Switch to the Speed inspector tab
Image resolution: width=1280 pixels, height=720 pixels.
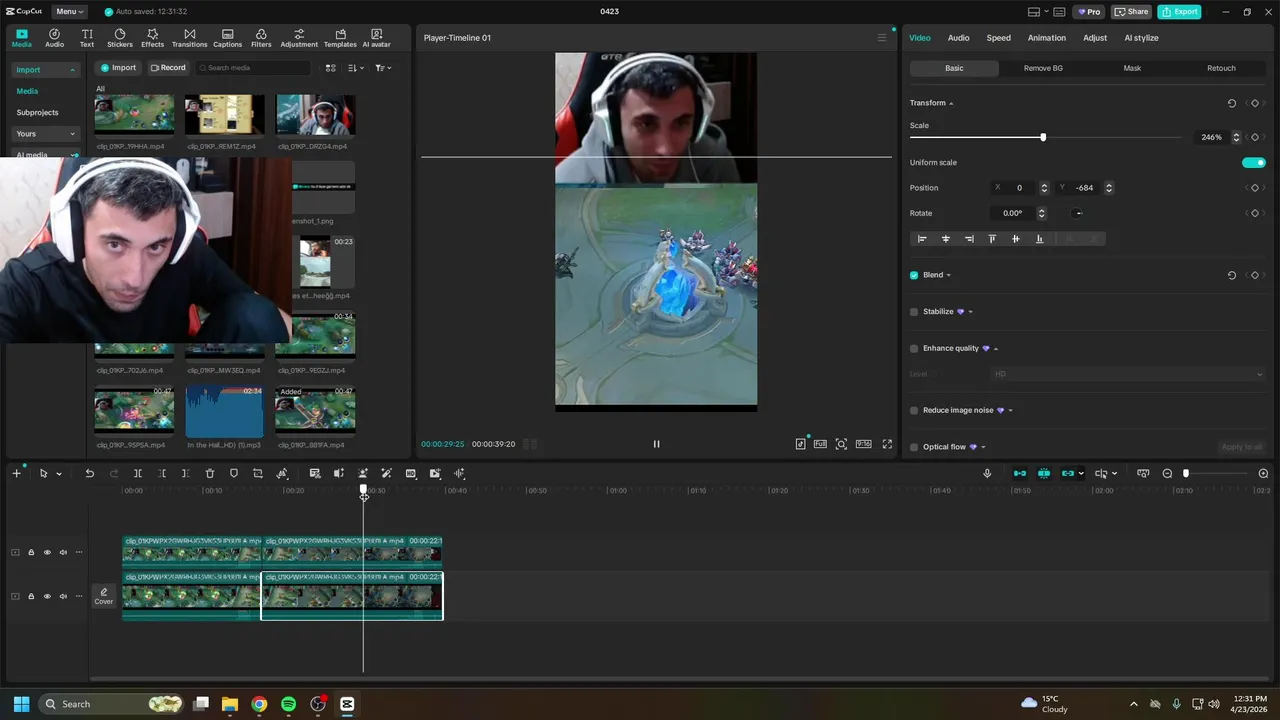click(x=998, y=38)
